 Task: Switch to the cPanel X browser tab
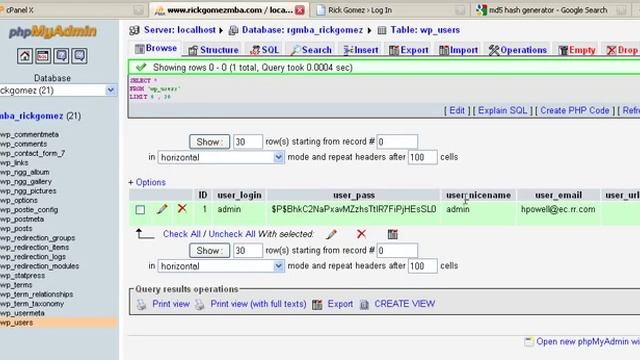coord(72,10)
